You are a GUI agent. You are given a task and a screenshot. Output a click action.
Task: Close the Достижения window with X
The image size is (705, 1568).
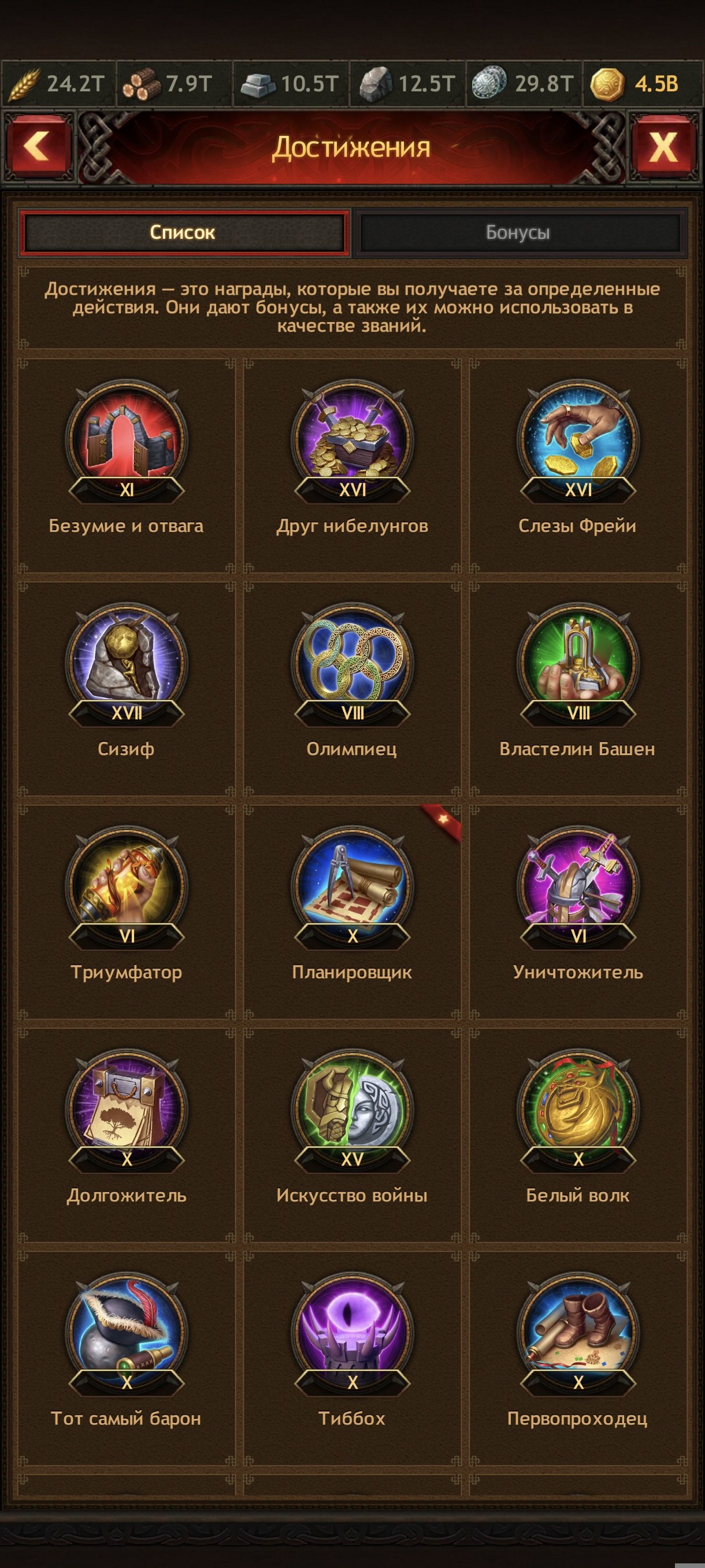point(663,147)
